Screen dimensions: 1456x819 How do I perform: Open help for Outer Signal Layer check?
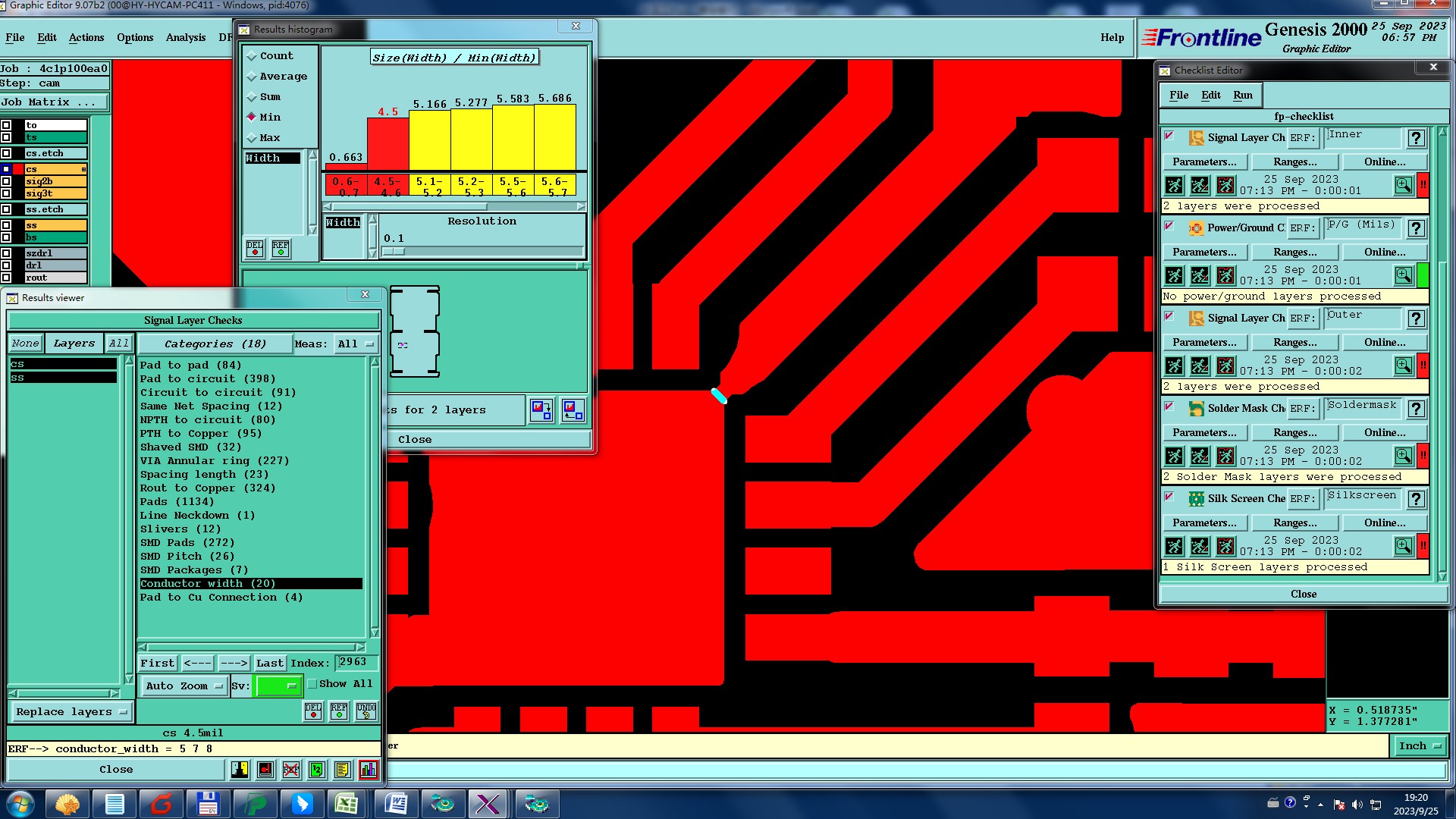1416,318
